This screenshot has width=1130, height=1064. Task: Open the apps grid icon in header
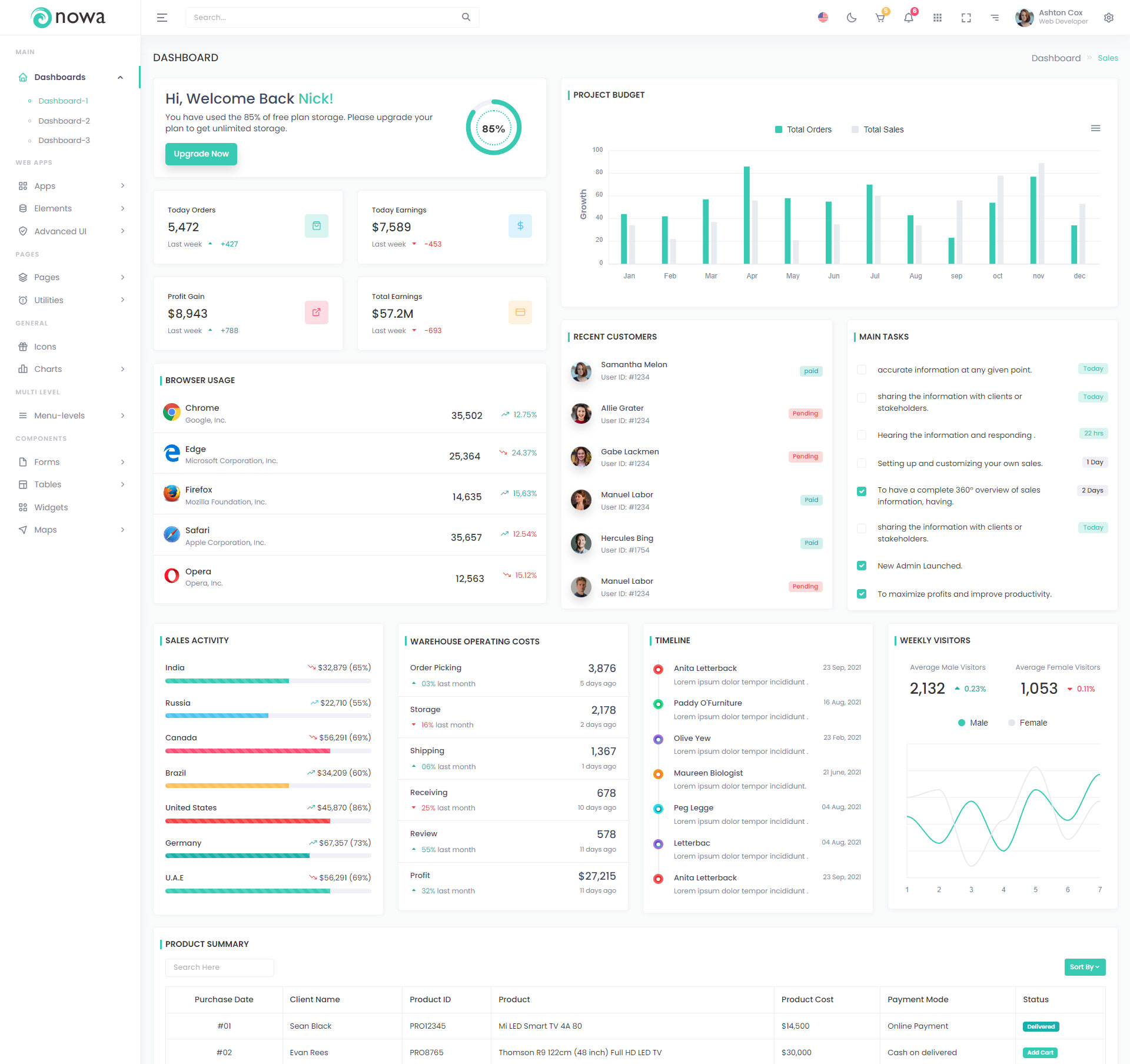click(938, 18)
